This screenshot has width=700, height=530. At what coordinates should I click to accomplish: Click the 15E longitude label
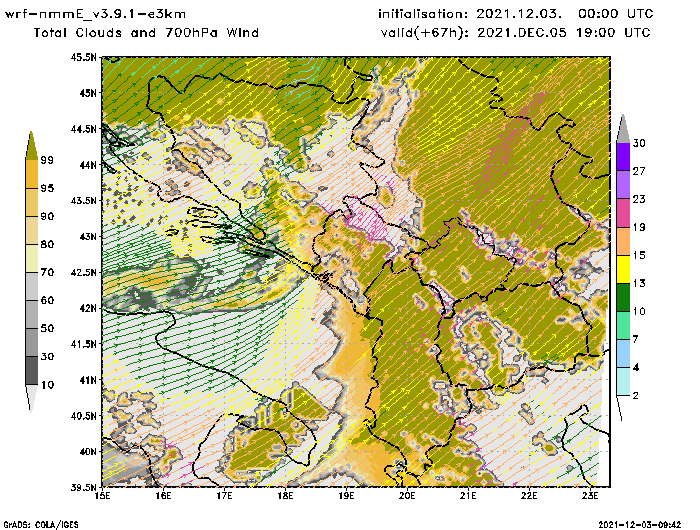click(x=103, y=496)
